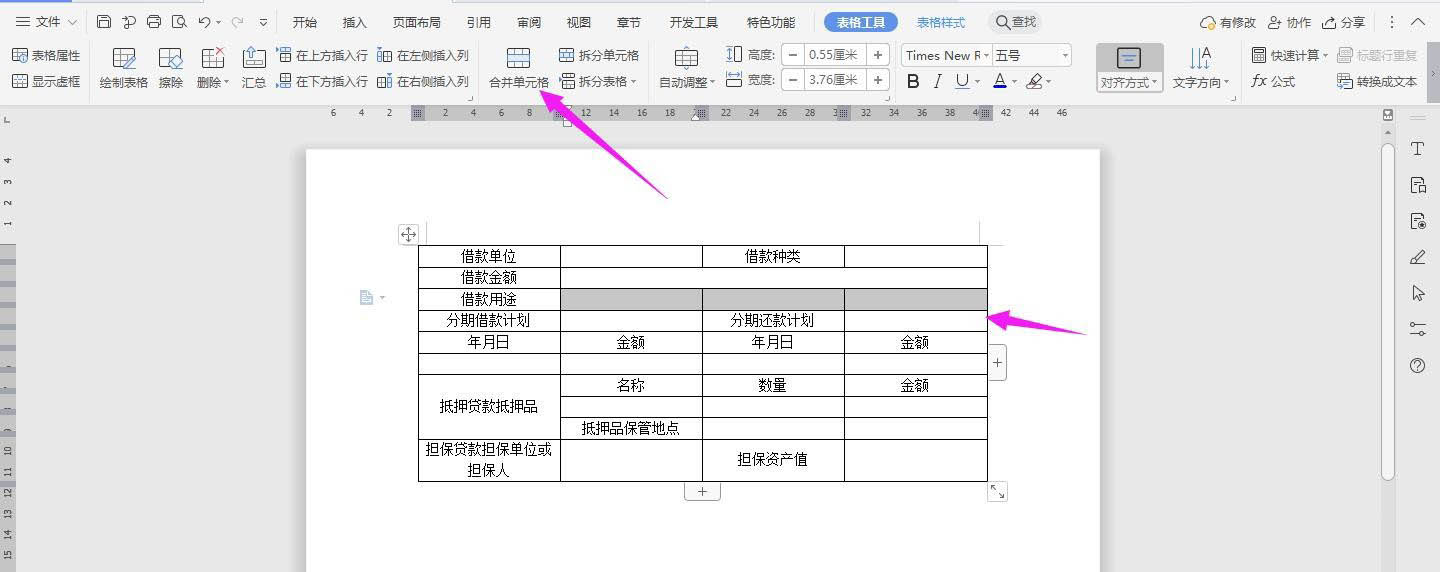Click the width value field 3.76厘米
This screenshot has width=1440, height=572.
835,80
